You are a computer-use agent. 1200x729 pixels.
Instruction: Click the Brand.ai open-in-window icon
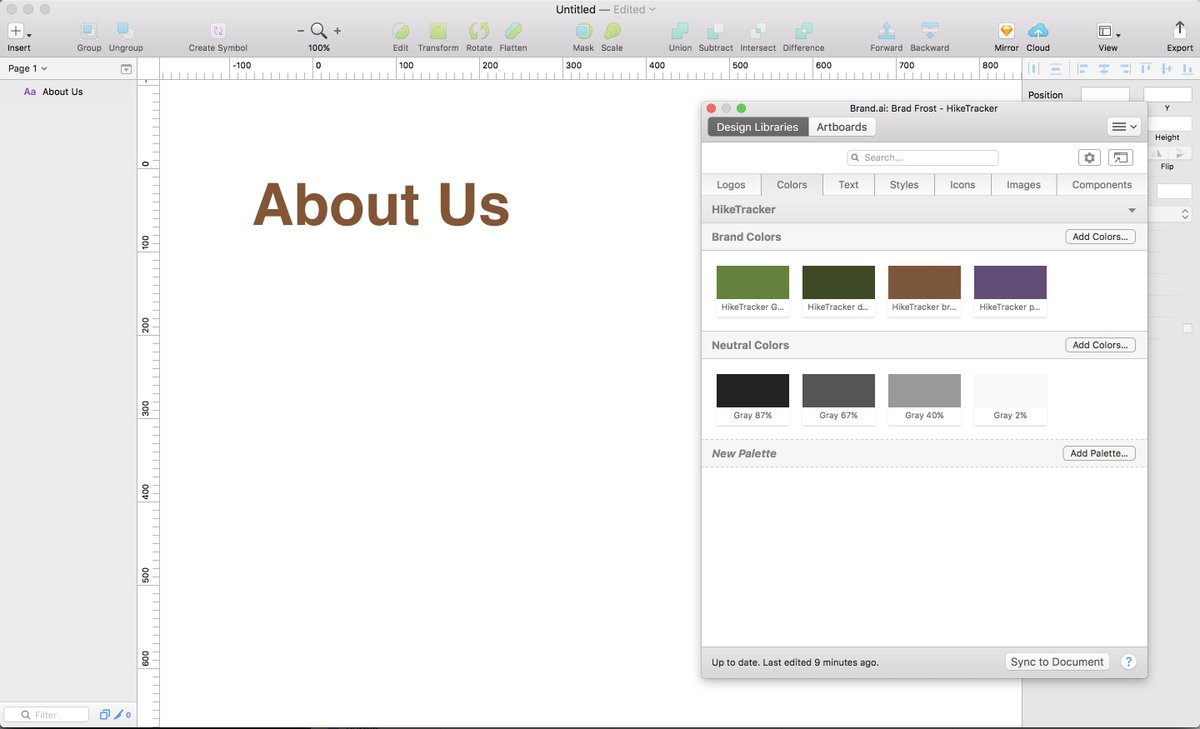click(x=1120, y=158)
